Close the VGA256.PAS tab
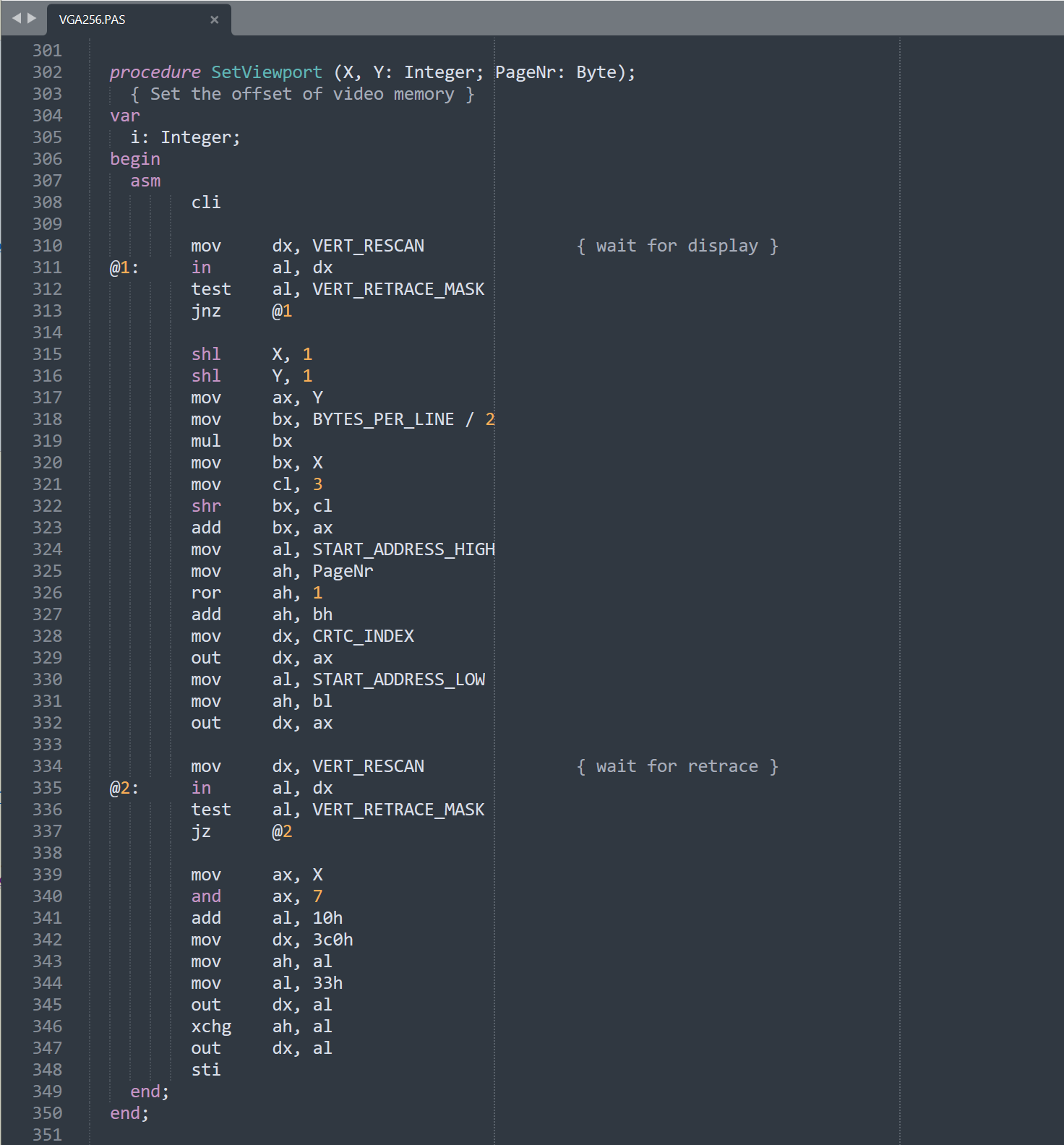Screen dimensions: 1064x1145 (x=214, y=20)
